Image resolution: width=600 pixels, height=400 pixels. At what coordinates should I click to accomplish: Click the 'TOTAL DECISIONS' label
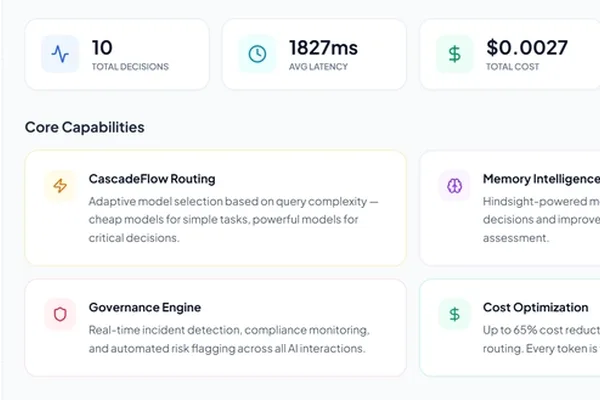[x=130, y=67]
